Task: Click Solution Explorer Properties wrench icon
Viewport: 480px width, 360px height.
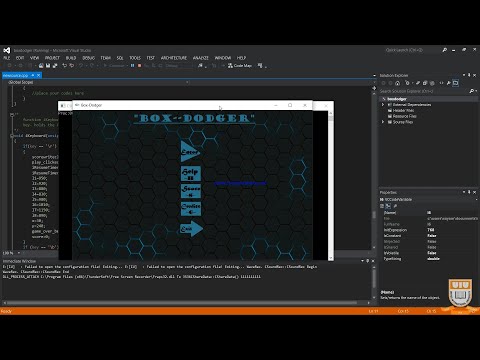Action: 449,83
